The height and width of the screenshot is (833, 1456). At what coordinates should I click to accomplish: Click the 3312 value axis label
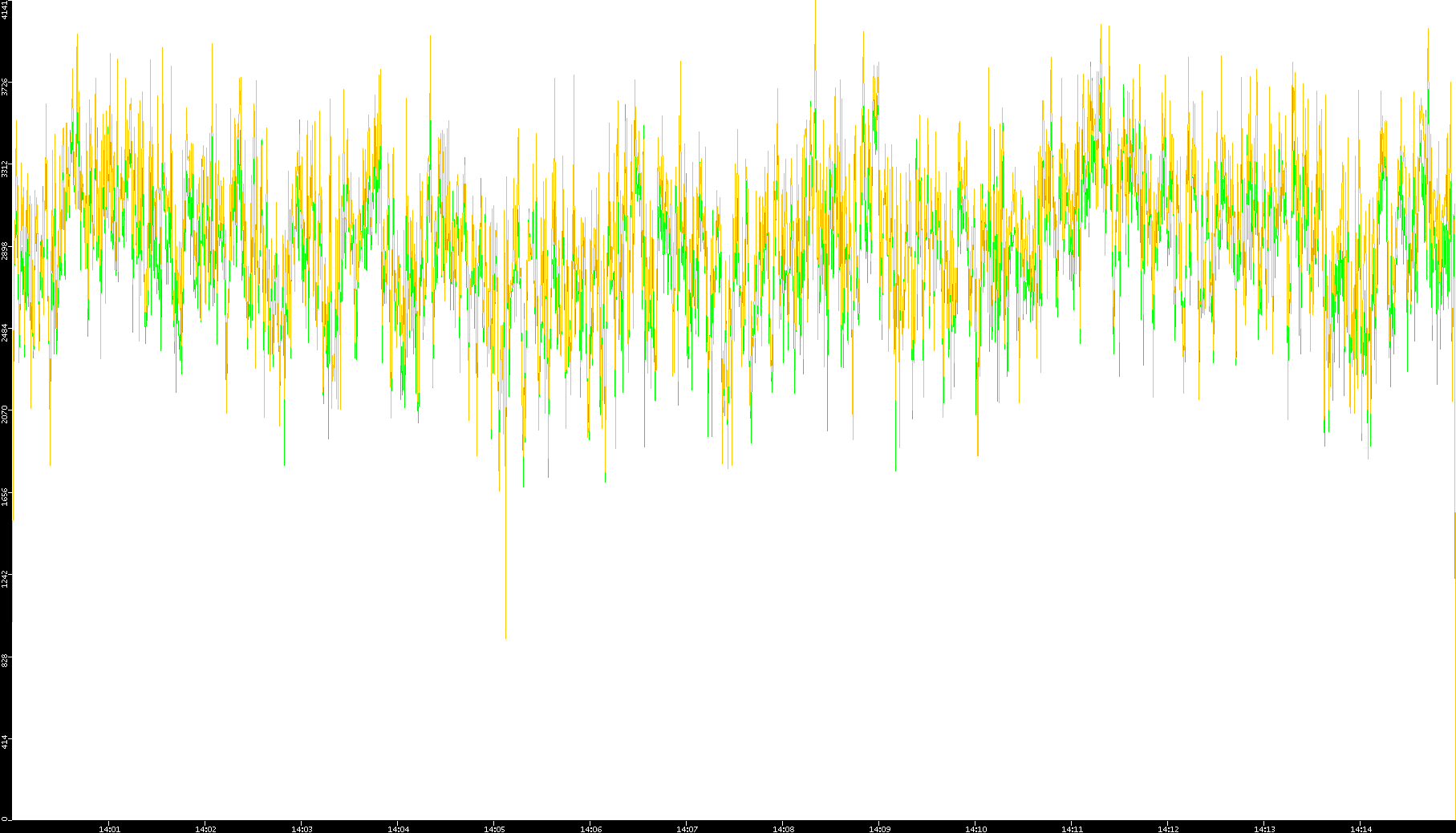click(x=6, y=168)
